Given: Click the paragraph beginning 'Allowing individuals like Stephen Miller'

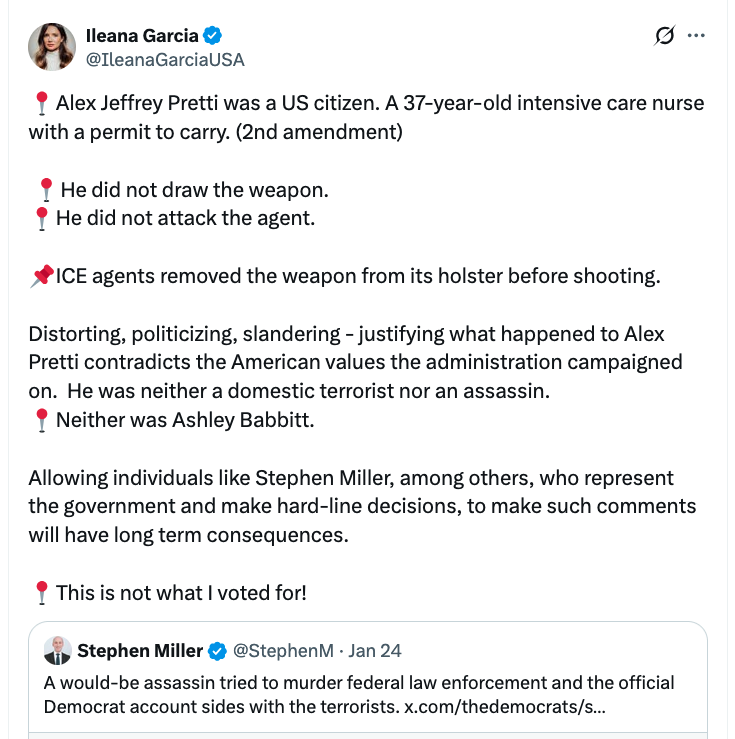Looking at the screenshot, I should coord(362,506).
